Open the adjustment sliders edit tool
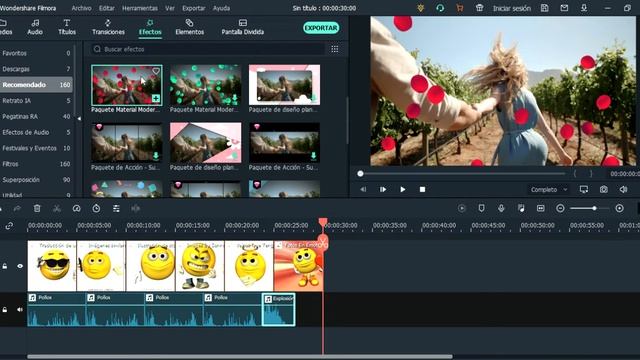Image resolution: width=640 pixels, height=360 pixels. click(116, 209)
